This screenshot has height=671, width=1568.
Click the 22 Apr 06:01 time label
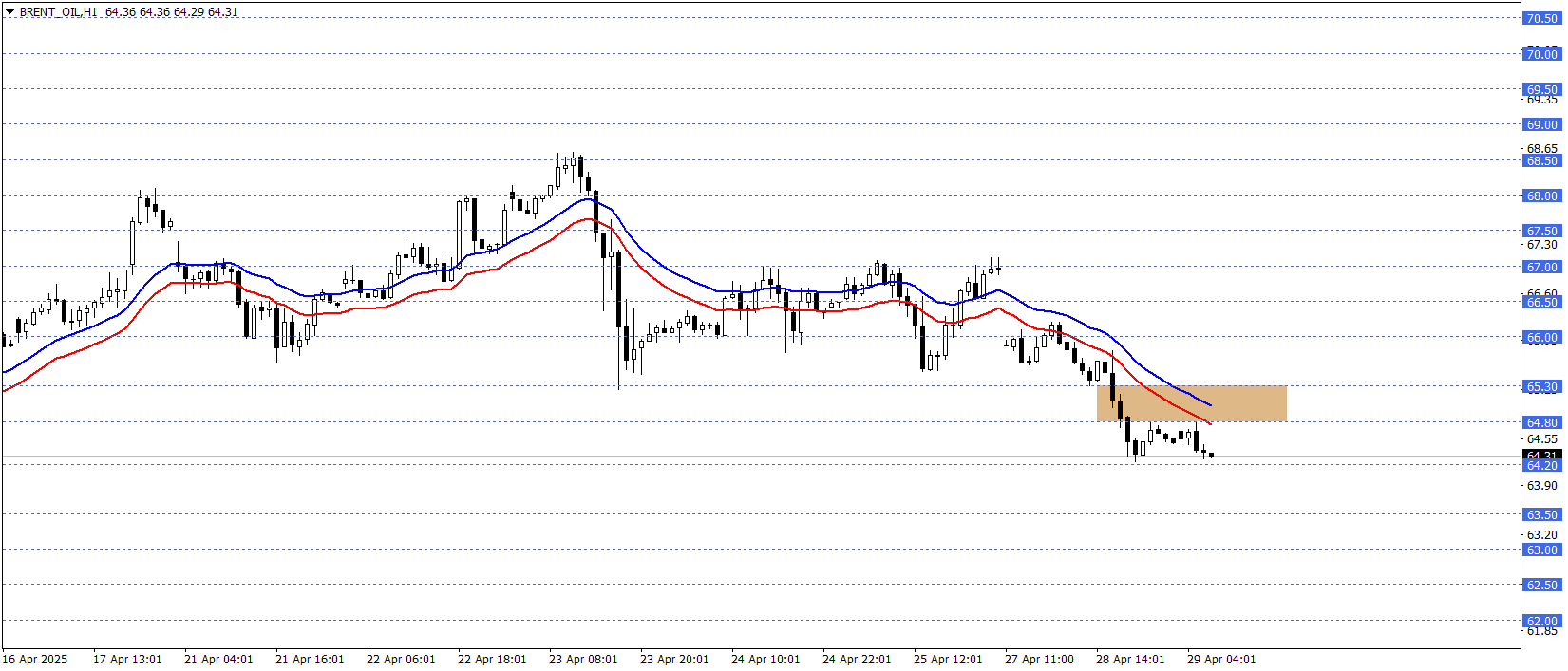pyautogui.click(x=401, y=660)
